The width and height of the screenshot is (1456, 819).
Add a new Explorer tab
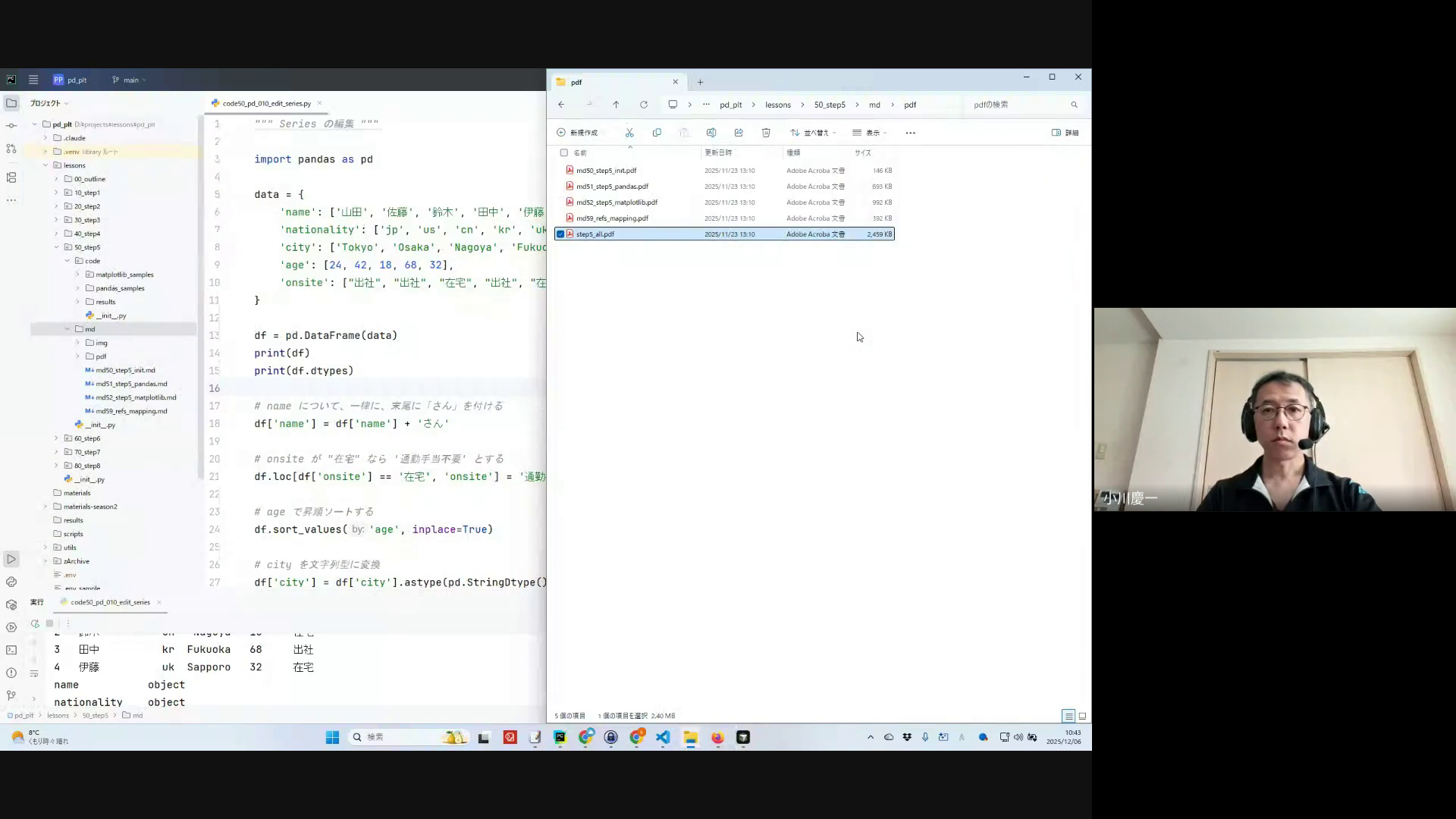[700, 82]
